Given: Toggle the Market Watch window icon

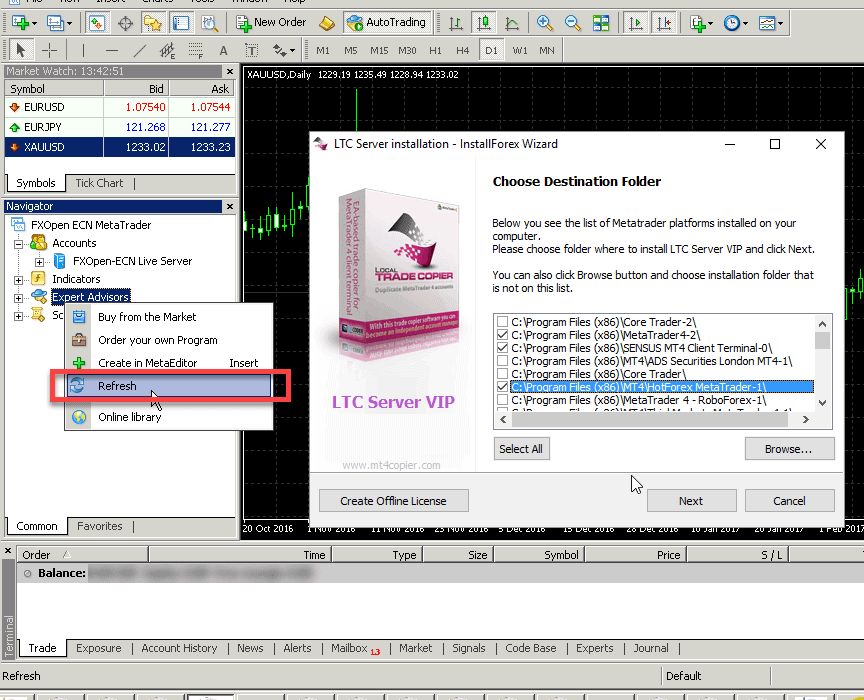Looking at the screenshot, I should (x=96, y=23).
